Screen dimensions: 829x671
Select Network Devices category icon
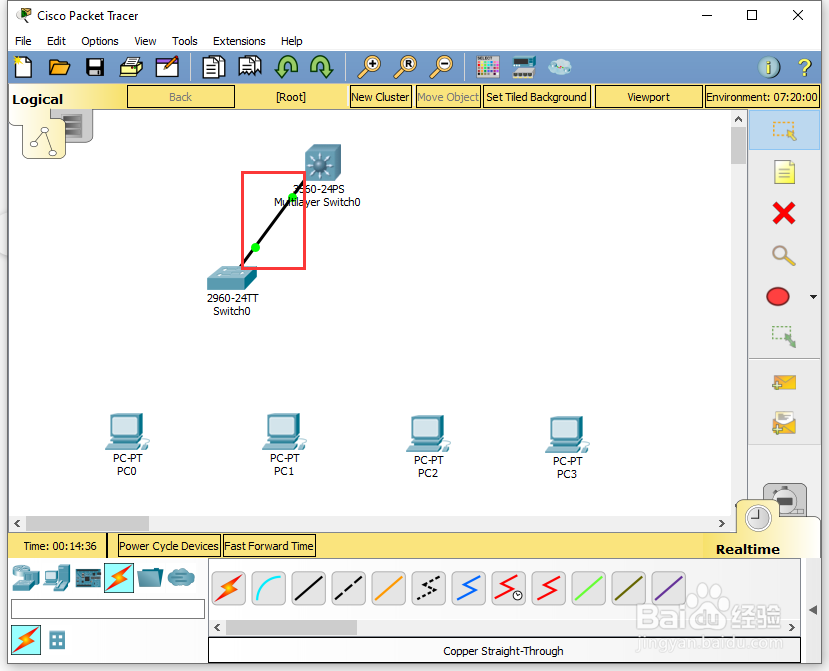coord(25,578)
